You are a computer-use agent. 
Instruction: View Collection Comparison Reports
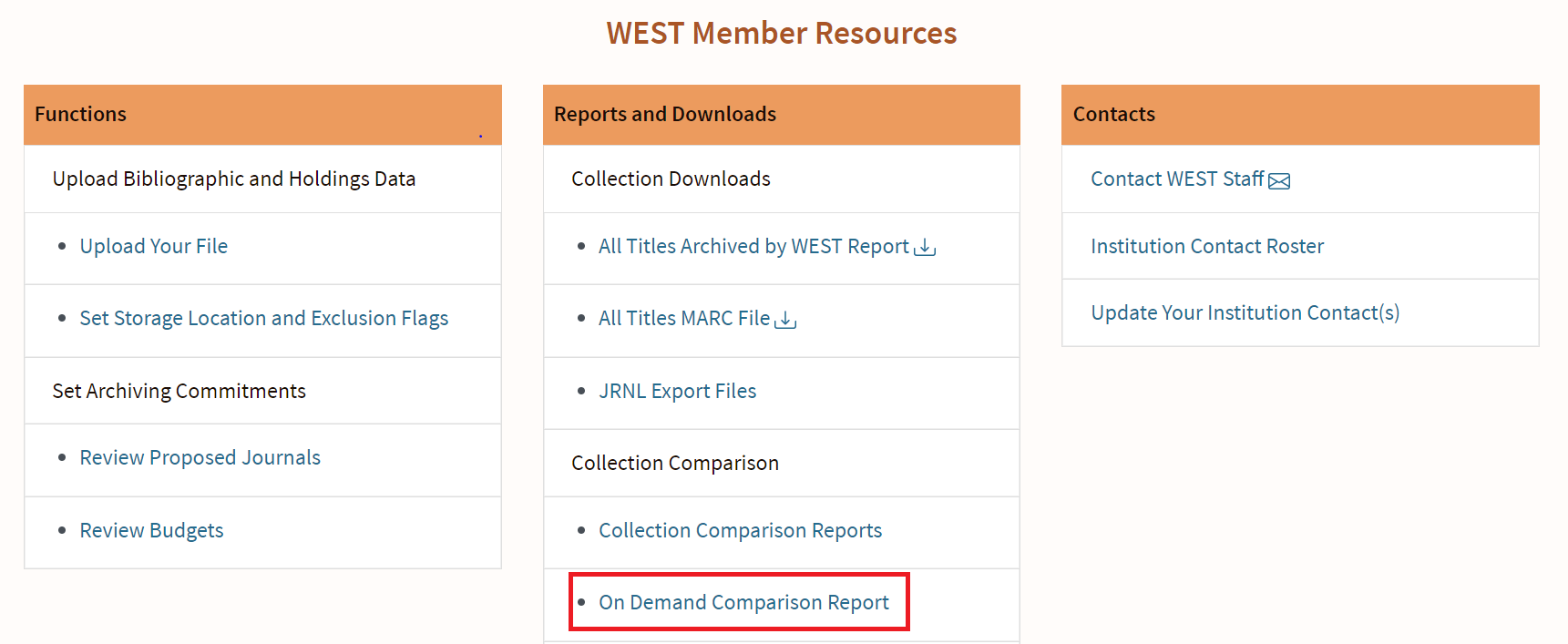(740, 531)
